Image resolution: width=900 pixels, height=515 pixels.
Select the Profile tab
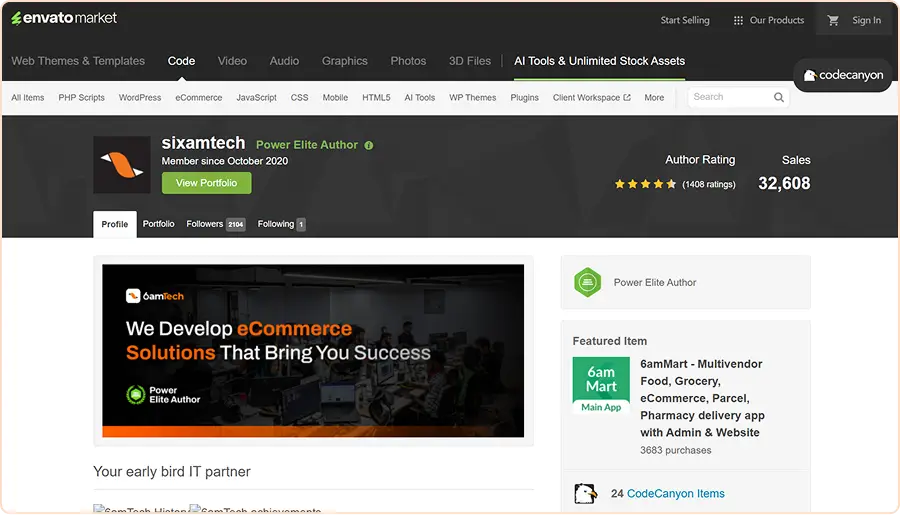(x=115, y=224)
